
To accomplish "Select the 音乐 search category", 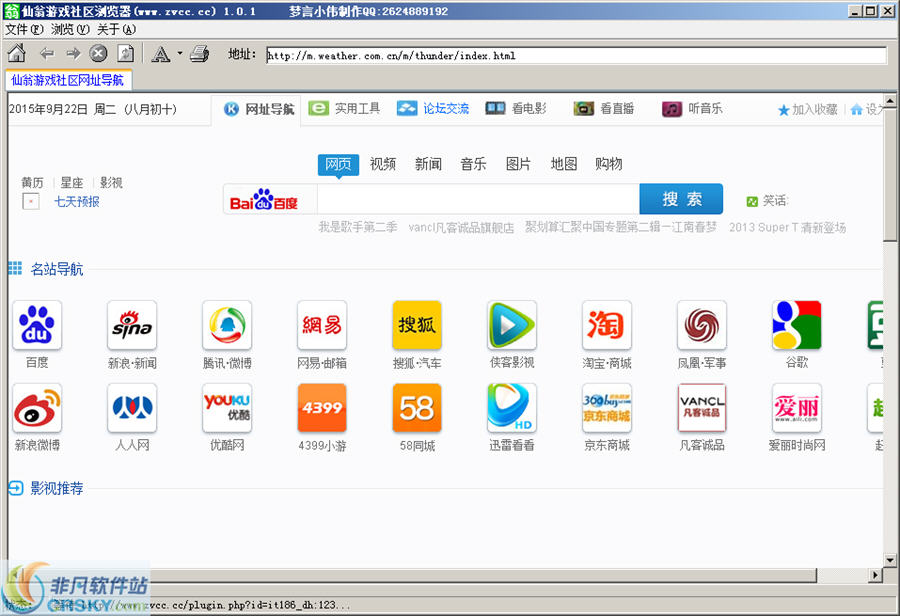I will [474, 164].
